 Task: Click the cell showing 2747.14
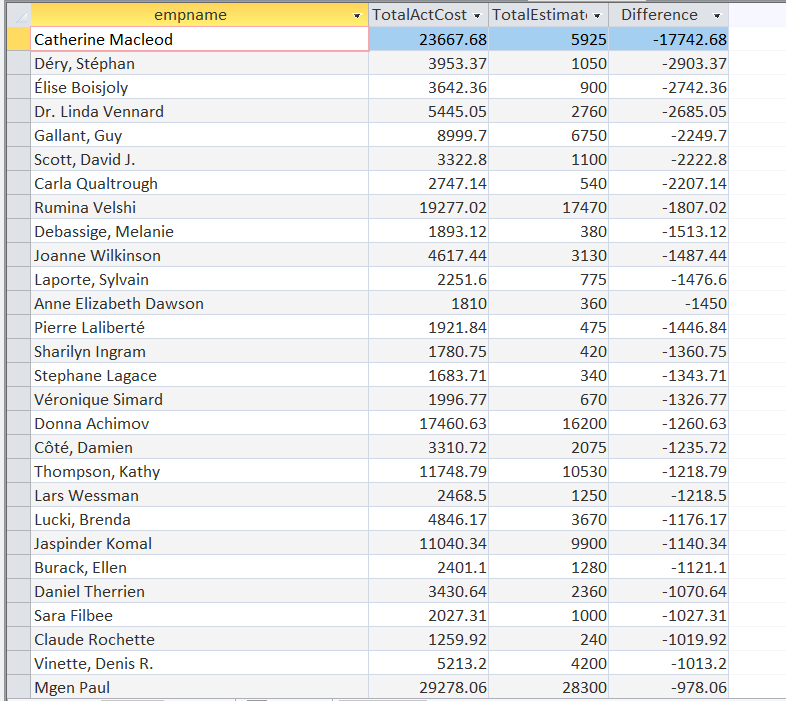pos(429,184)
